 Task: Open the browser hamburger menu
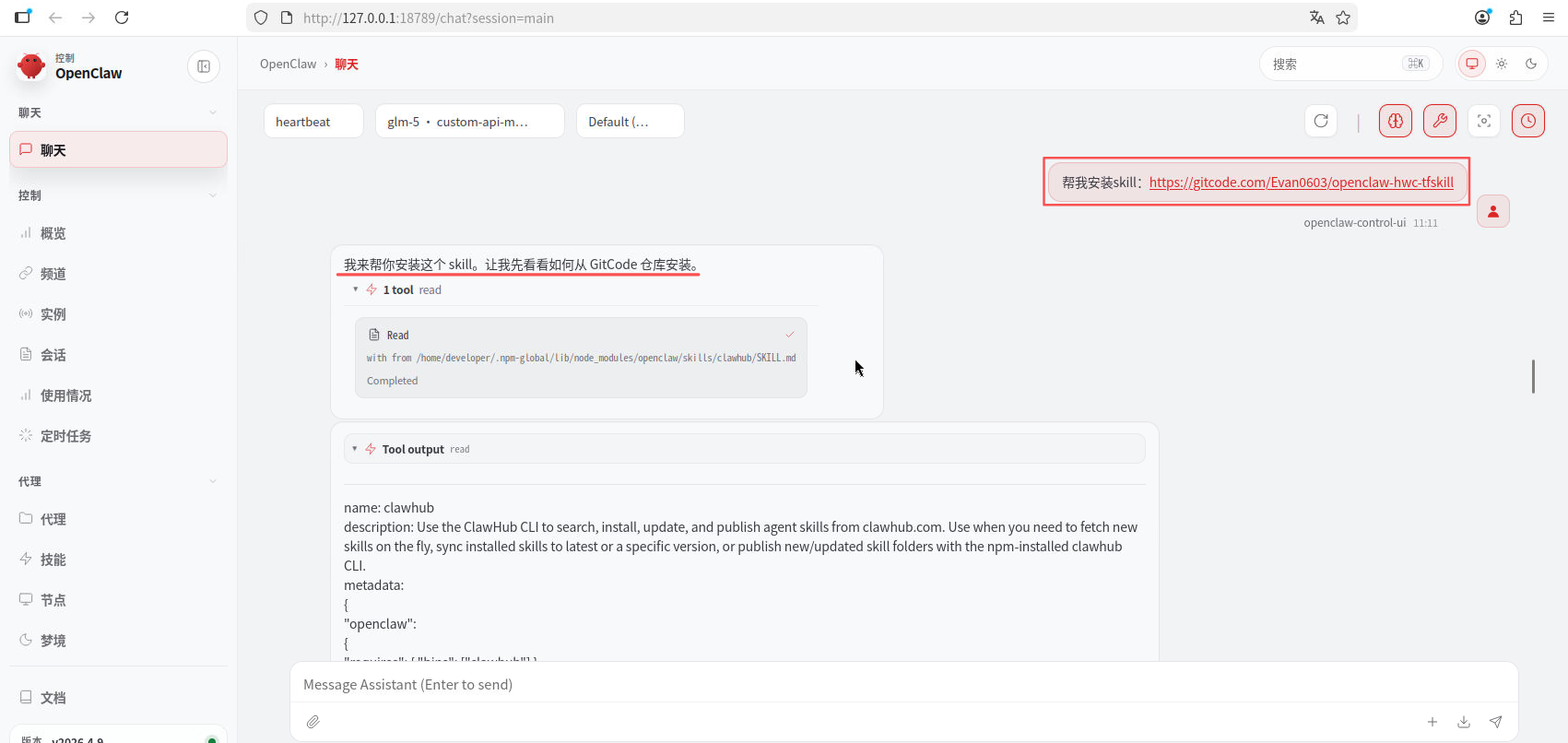(x=1549, y=18)
